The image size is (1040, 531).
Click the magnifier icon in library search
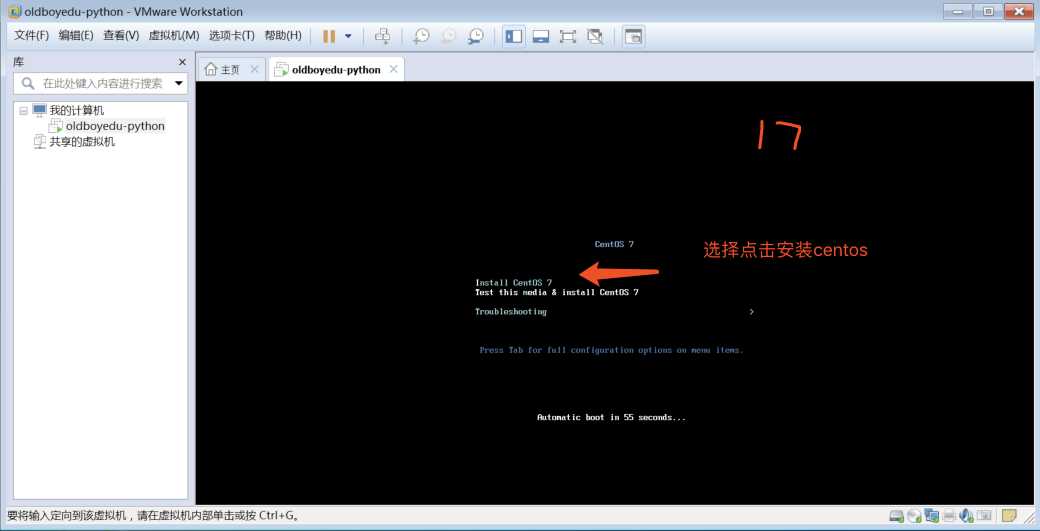click(28, 84)
